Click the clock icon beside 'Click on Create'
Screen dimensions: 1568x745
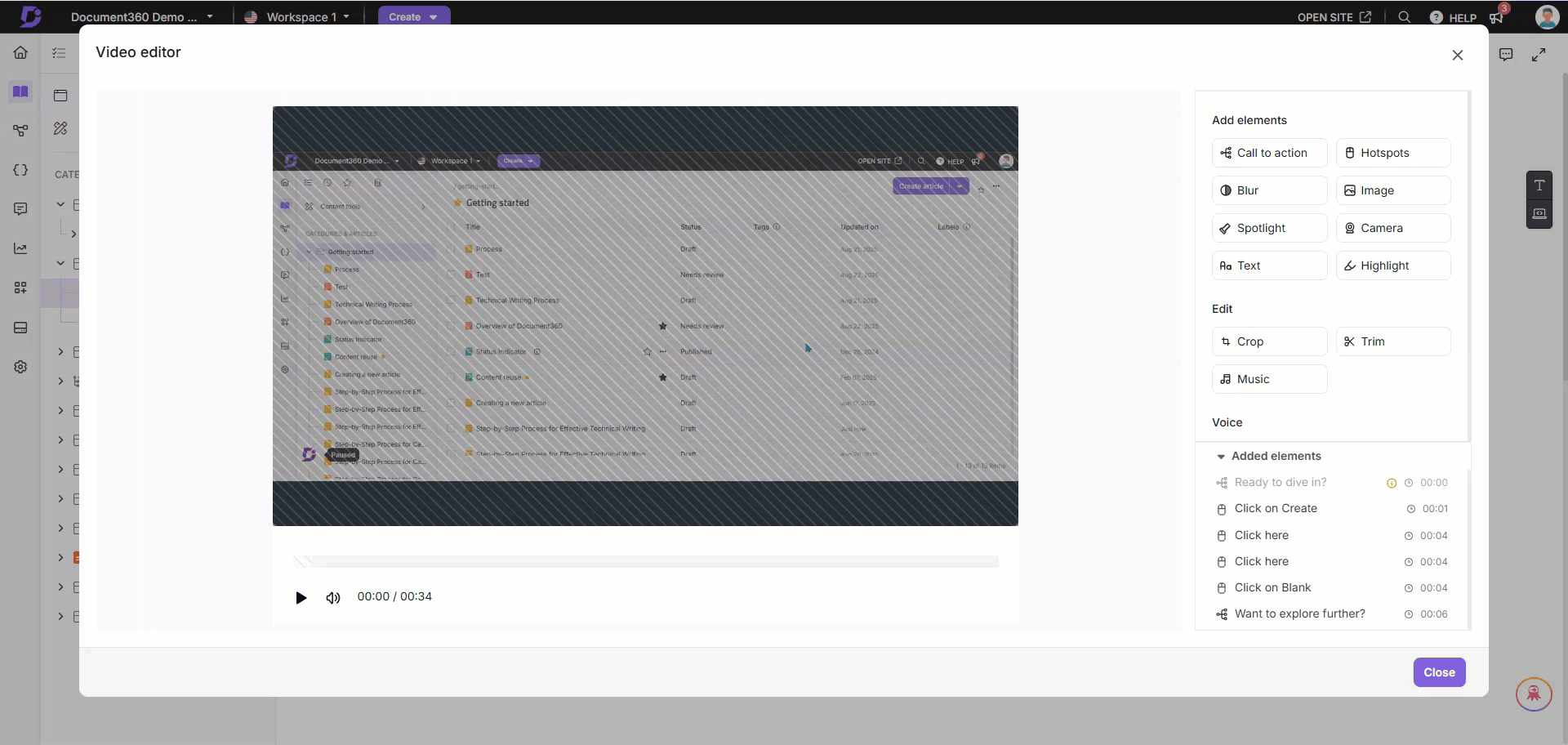[x=1410, y=509]
